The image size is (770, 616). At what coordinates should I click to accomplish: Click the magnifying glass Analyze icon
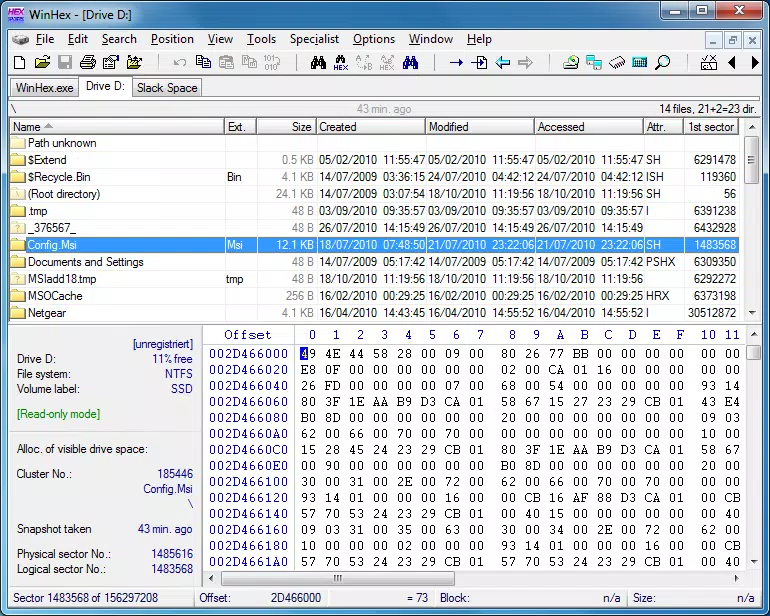point(662,62)
